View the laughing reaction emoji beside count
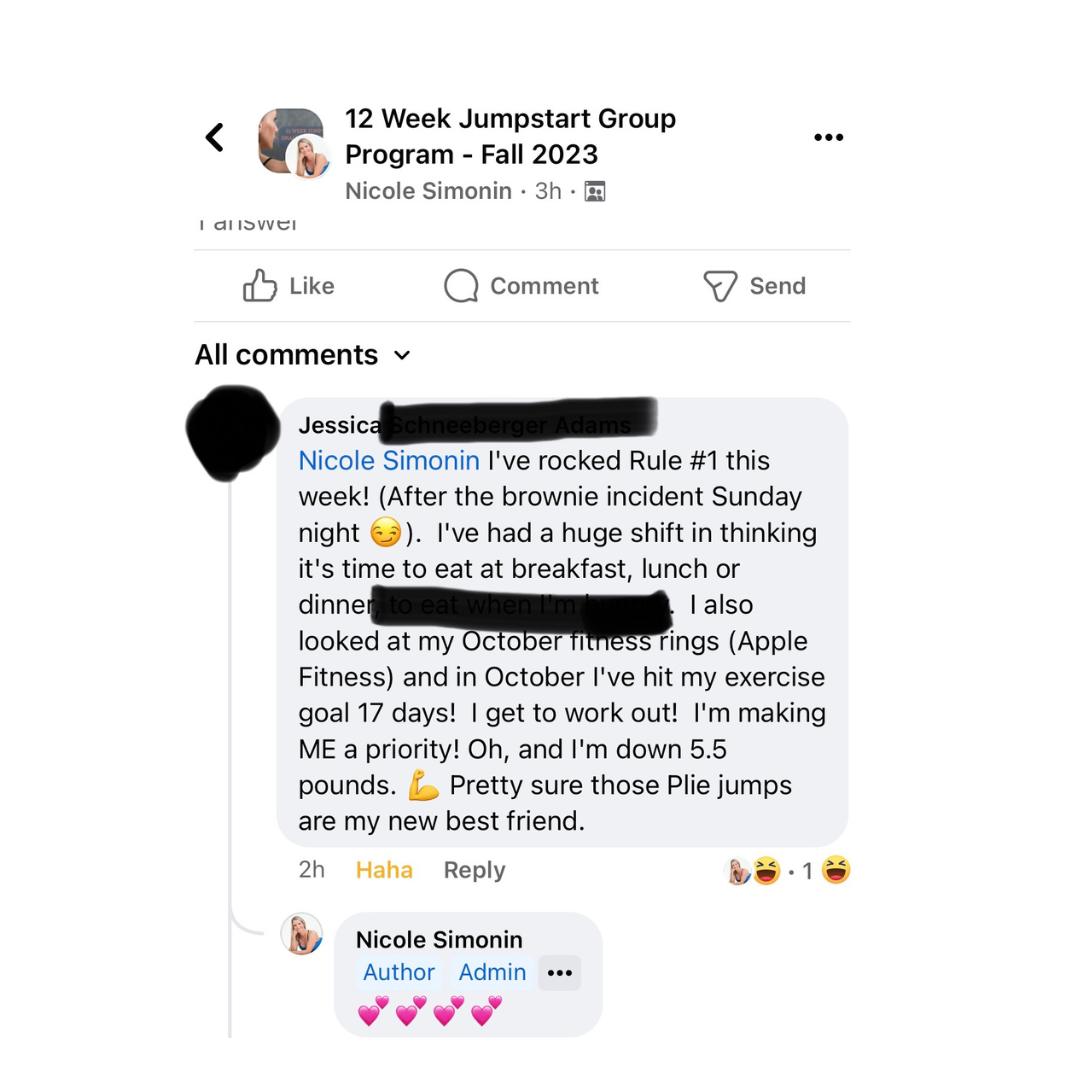Image resolution: width=1080 pixels, height=1080 pixels. [x=835, y=870]
